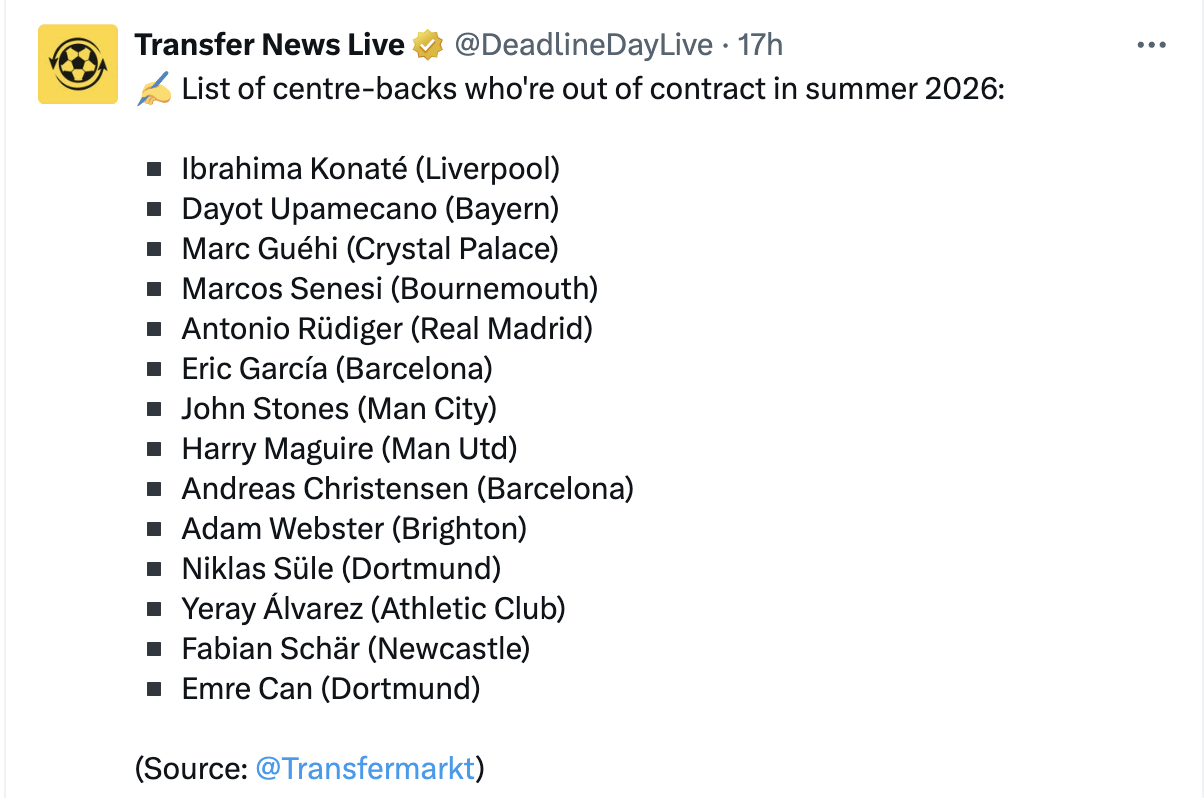The height and width of the screenshot is (798, 1204).
Task: Follow the @Transfermarkt source link
Action: point(365,768)
